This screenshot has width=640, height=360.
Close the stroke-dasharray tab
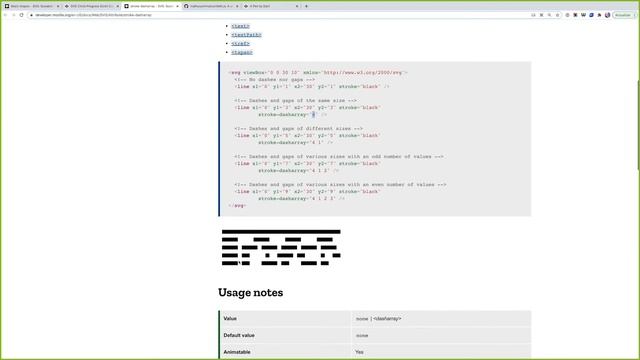point(177,6)
